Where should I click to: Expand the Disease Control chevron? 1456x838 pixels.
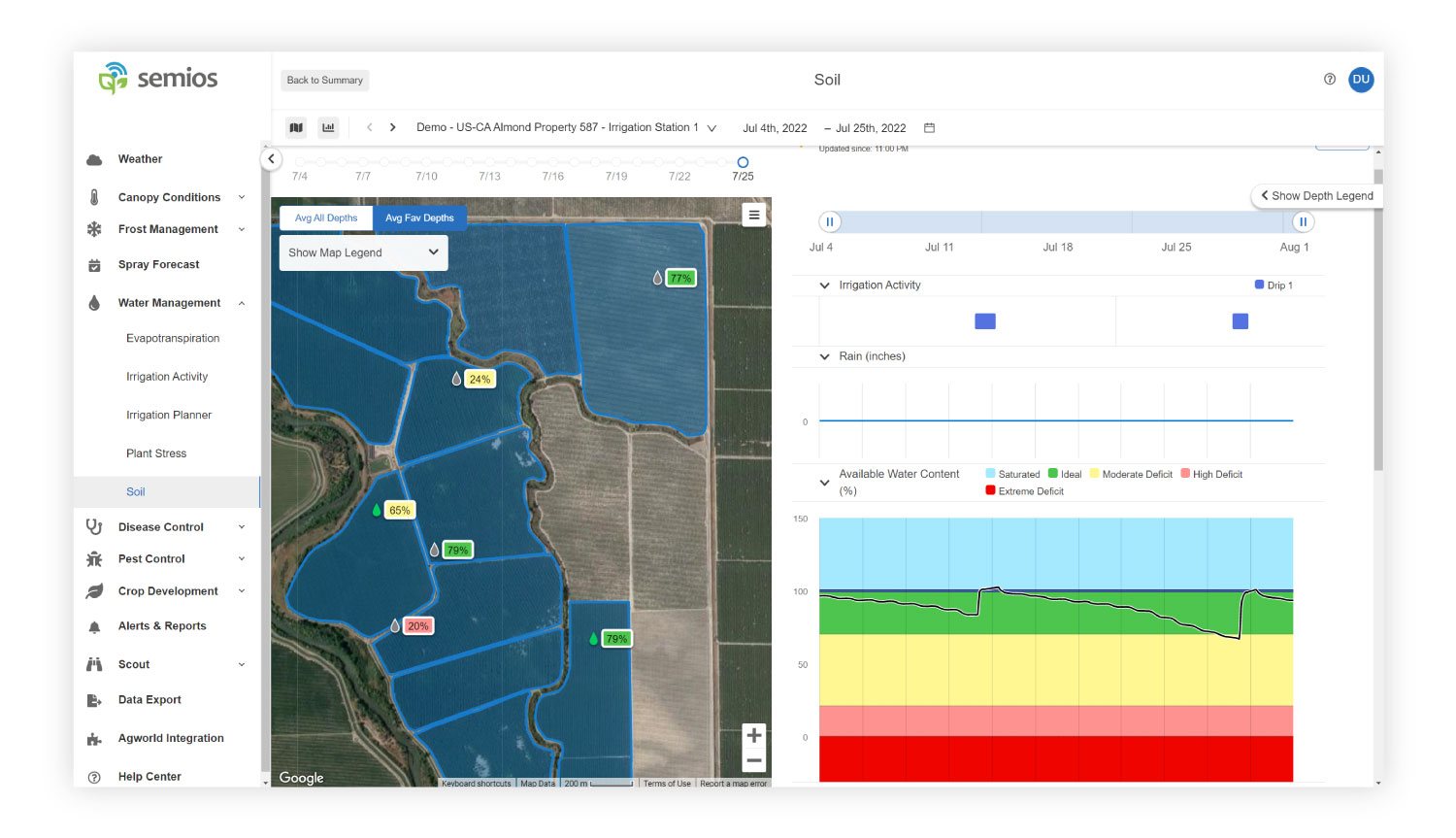pyautogui.click(x=242, y=526)
